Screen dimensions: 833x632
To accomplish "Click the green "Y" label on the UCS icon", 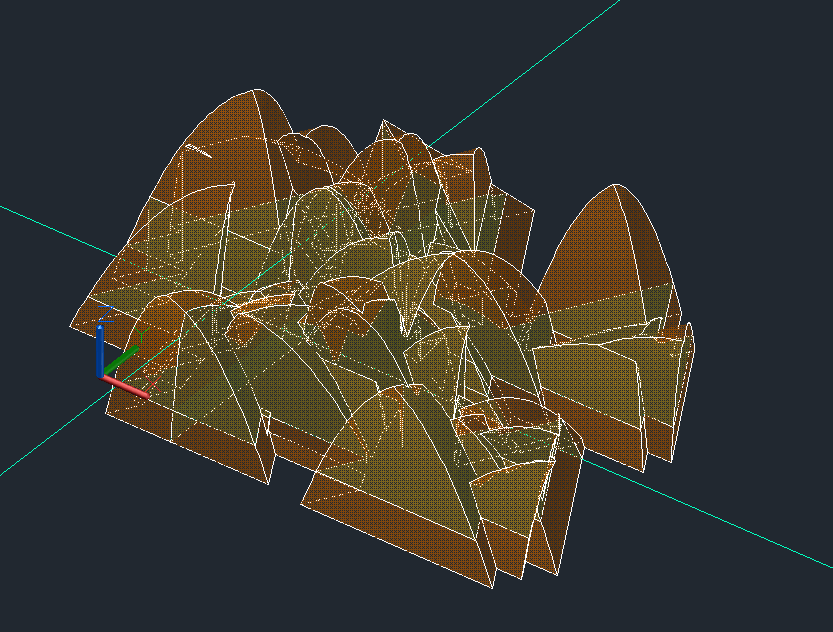I will pyautogui.click(x=141, y=335).
